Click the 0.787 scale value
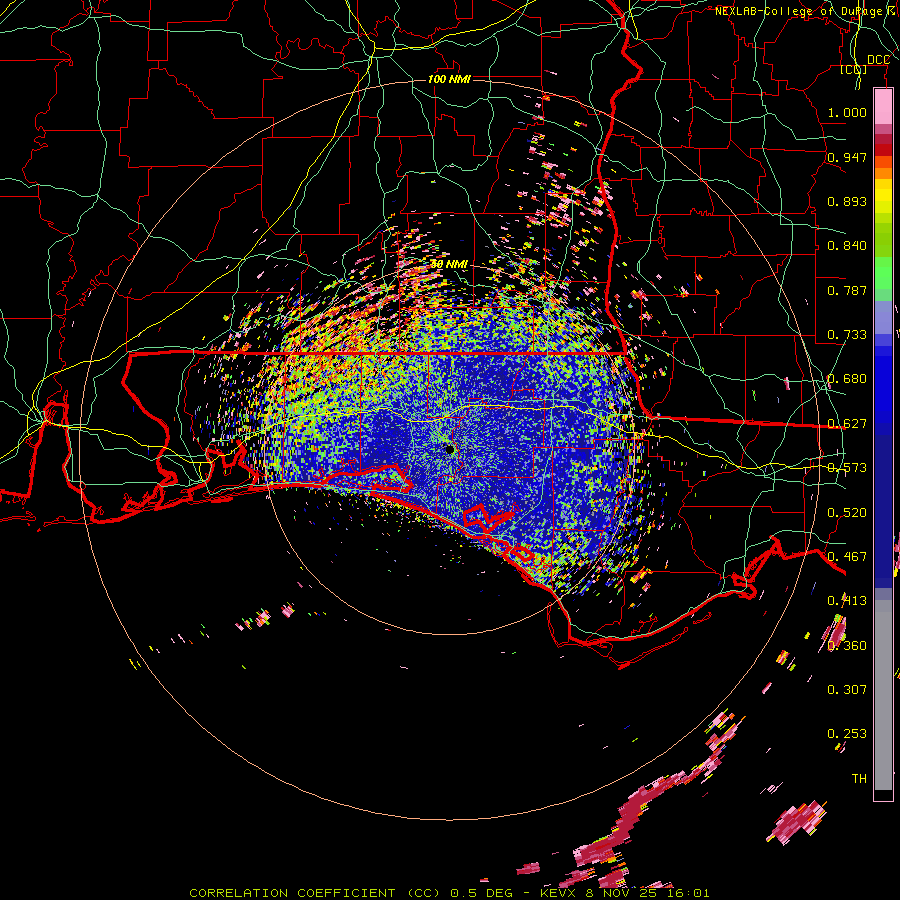This screenshot has width=900, height=900. point(847,290)
